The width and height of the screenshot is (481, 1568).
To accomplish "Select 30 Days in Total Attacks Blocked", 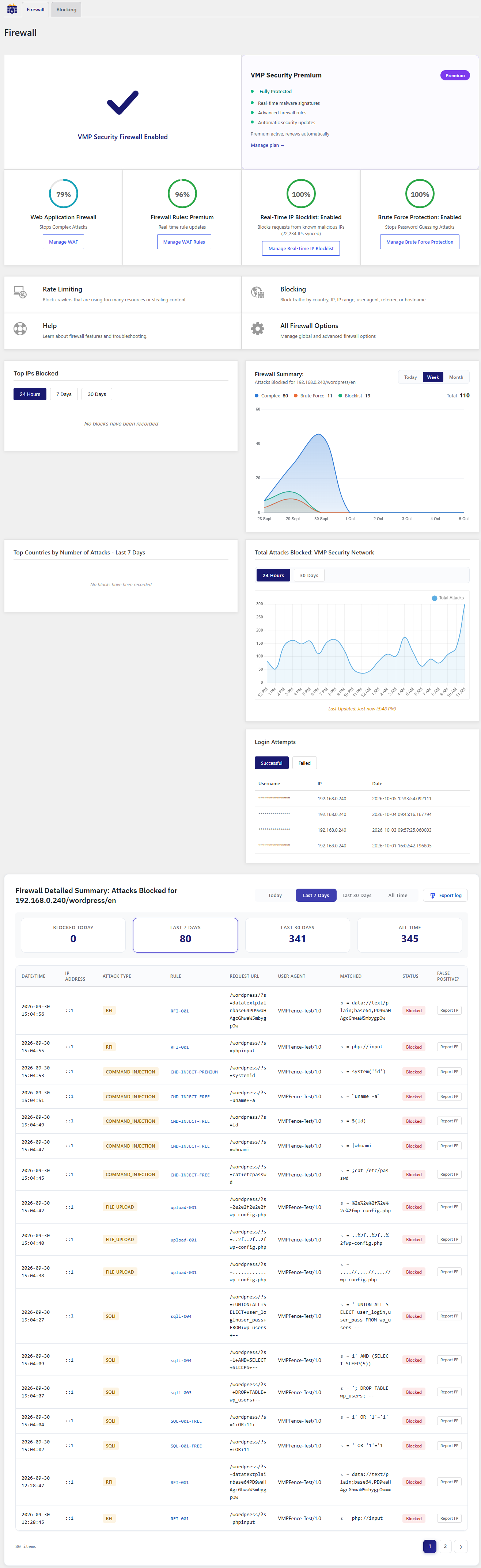I will (309, 575).
